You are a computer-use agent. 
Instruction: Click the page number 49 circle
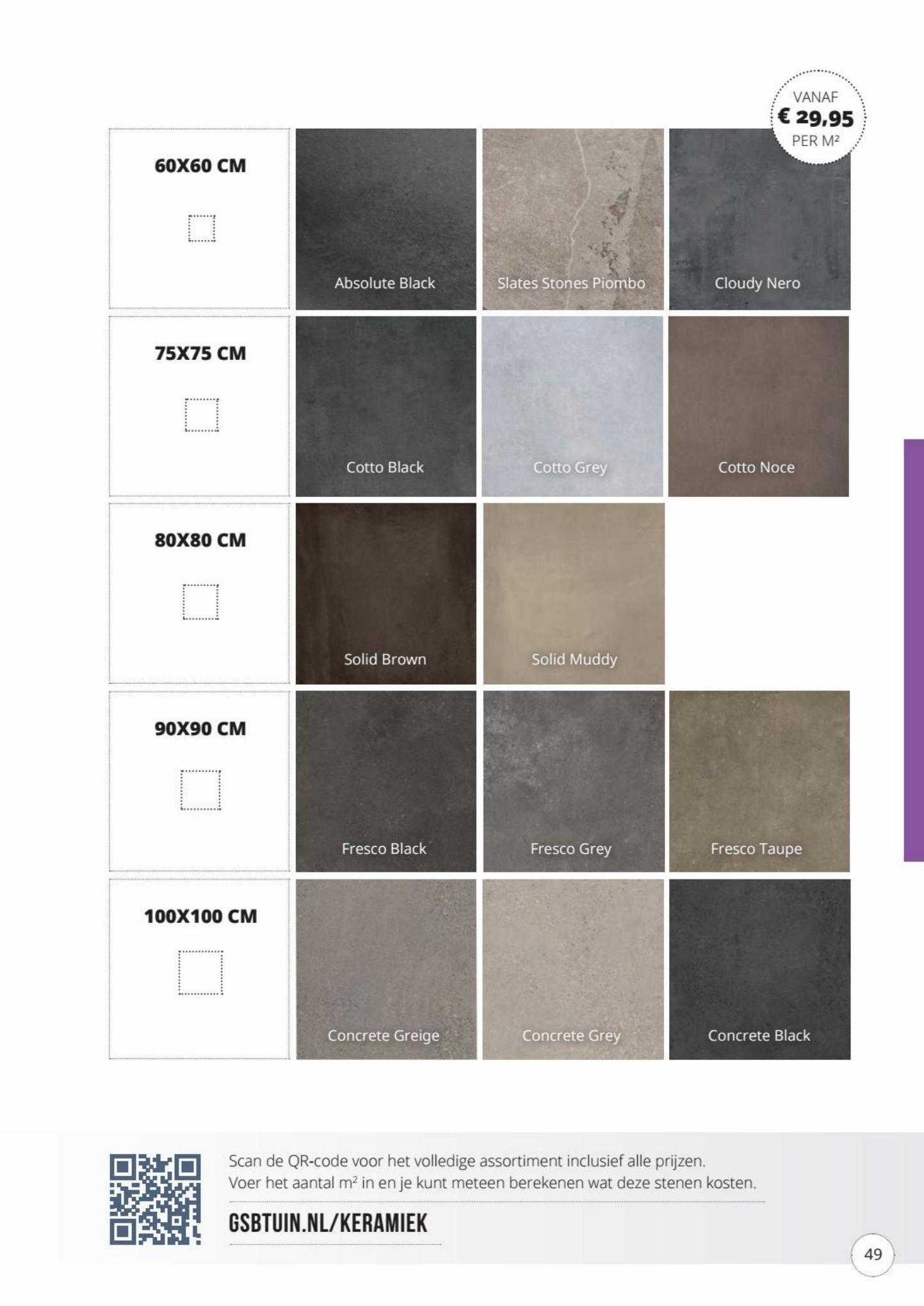[x=873, y=1254]
